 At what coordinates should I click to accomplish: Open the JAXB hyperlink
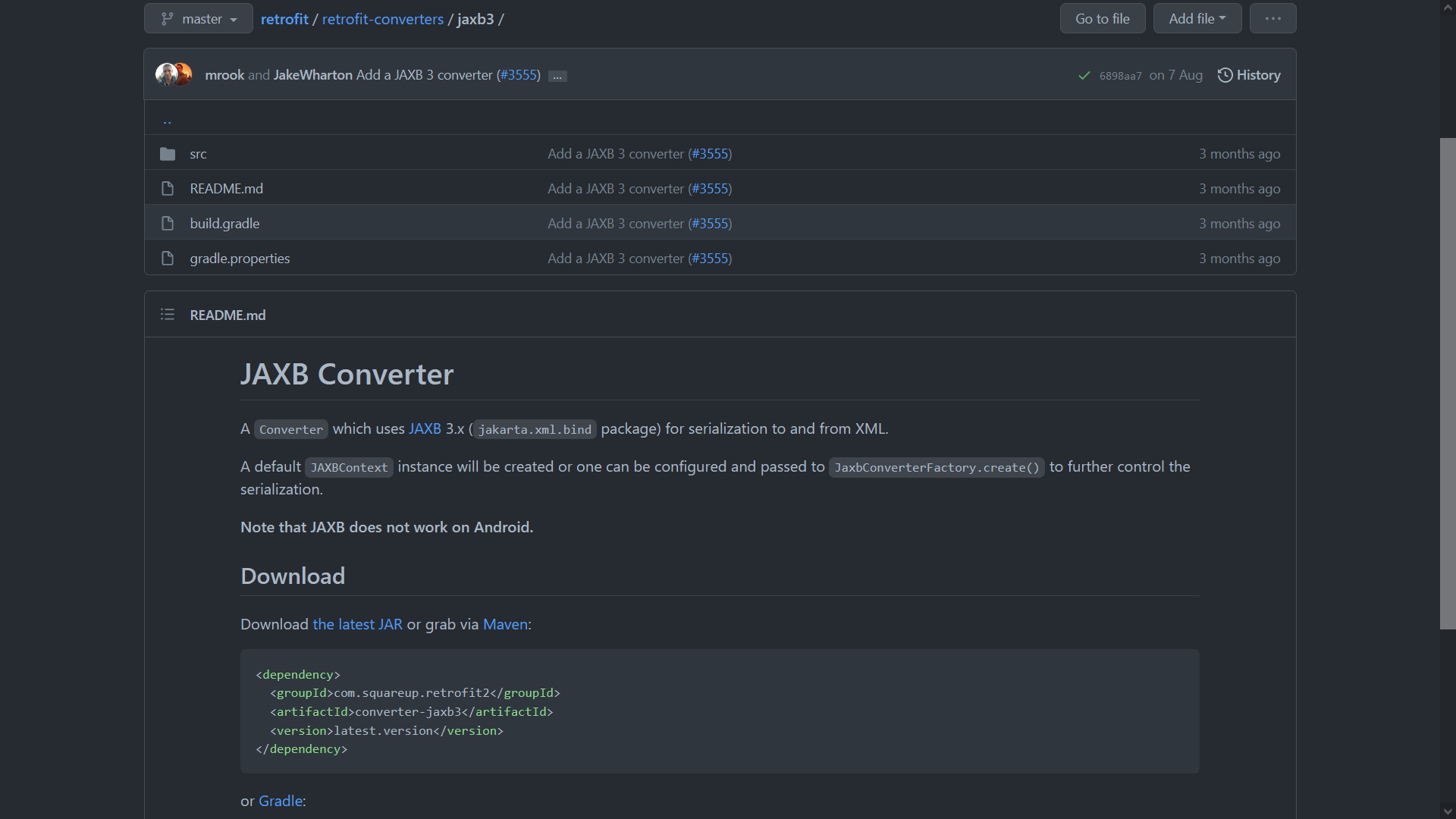coord(425,428)
